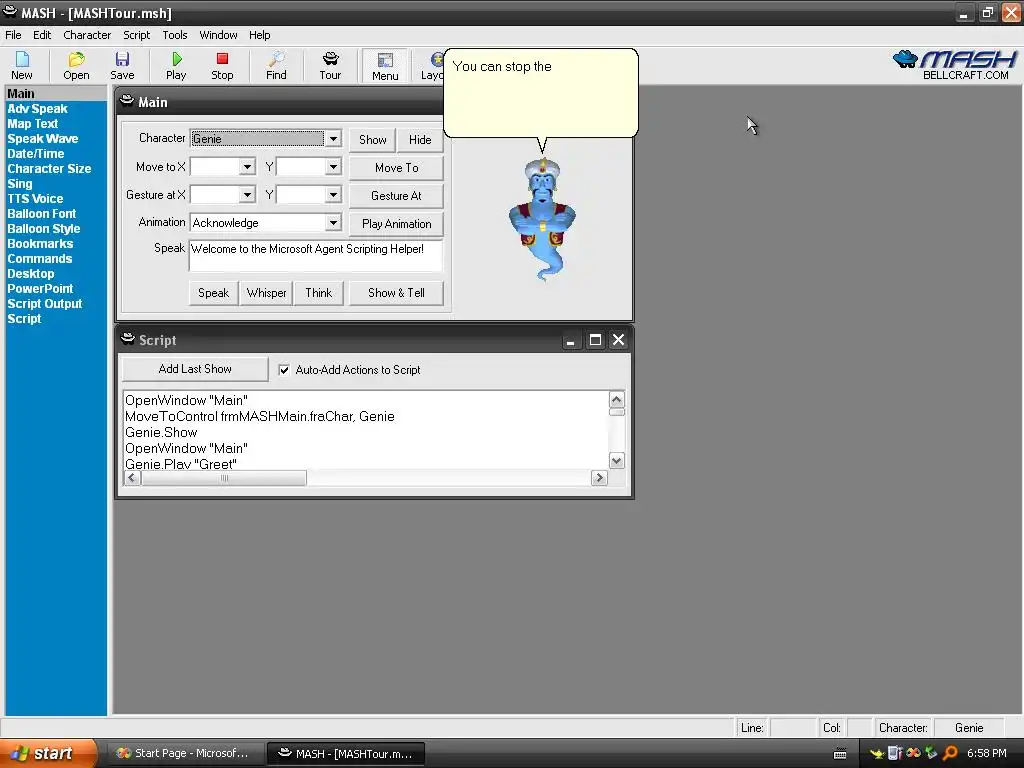Click into the Speak text field
Screen dimensions: 1024x768
[x=315, y=255]
